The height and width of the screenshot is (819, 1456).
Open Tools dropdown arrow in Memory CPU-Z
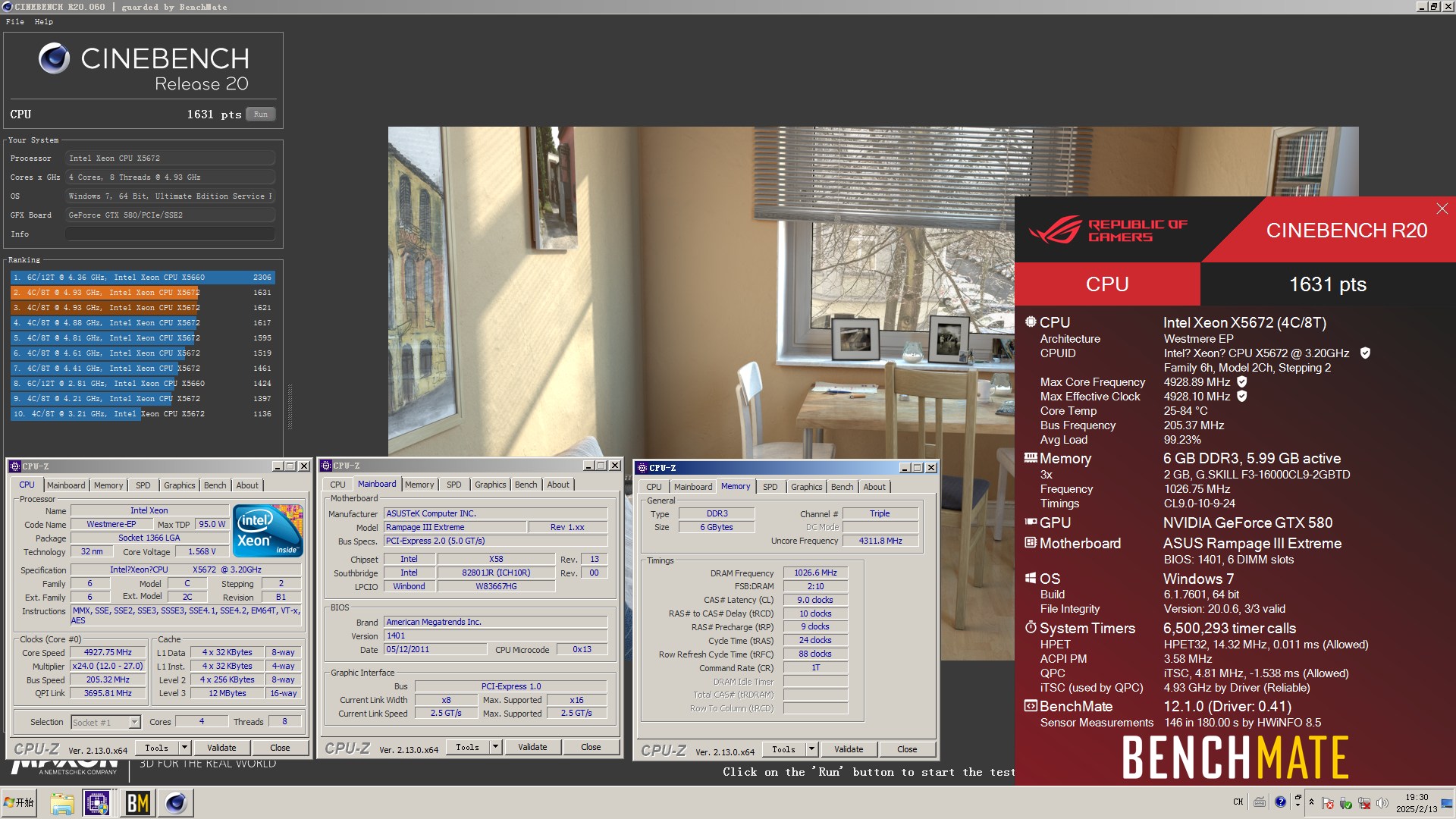click(x=811, y=749)
